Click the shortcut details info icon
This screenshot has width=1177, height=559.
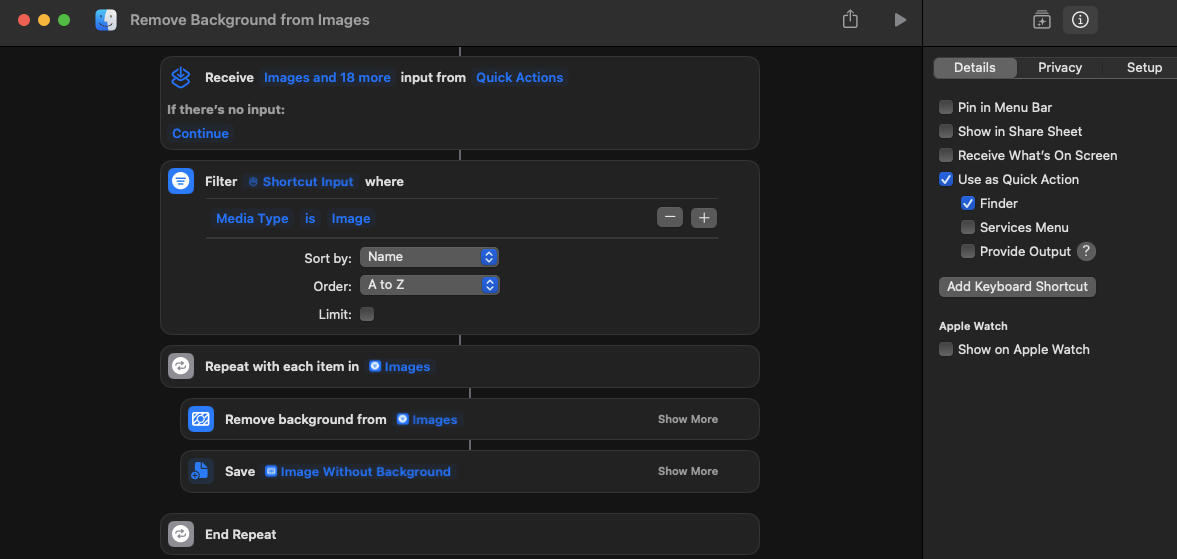pyautogui.click(x=1080, y=20)
